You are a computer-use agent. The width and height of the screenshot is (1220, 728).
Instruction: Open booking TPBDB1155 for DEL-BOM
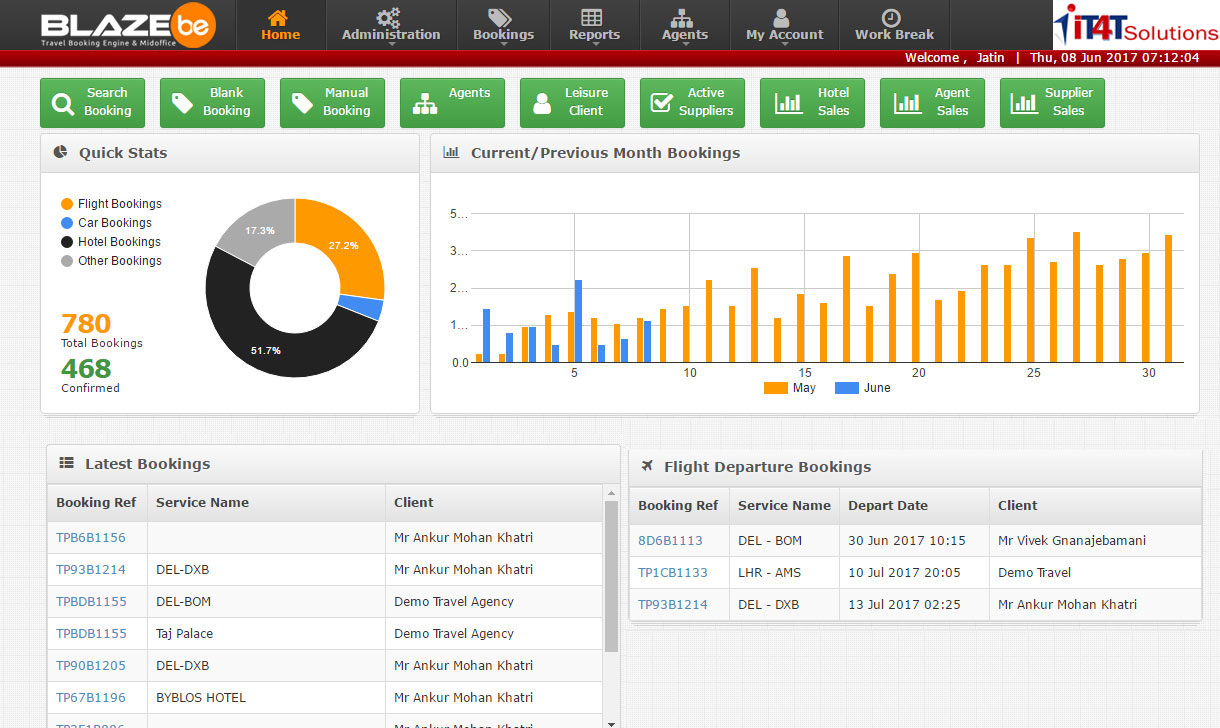91,602
